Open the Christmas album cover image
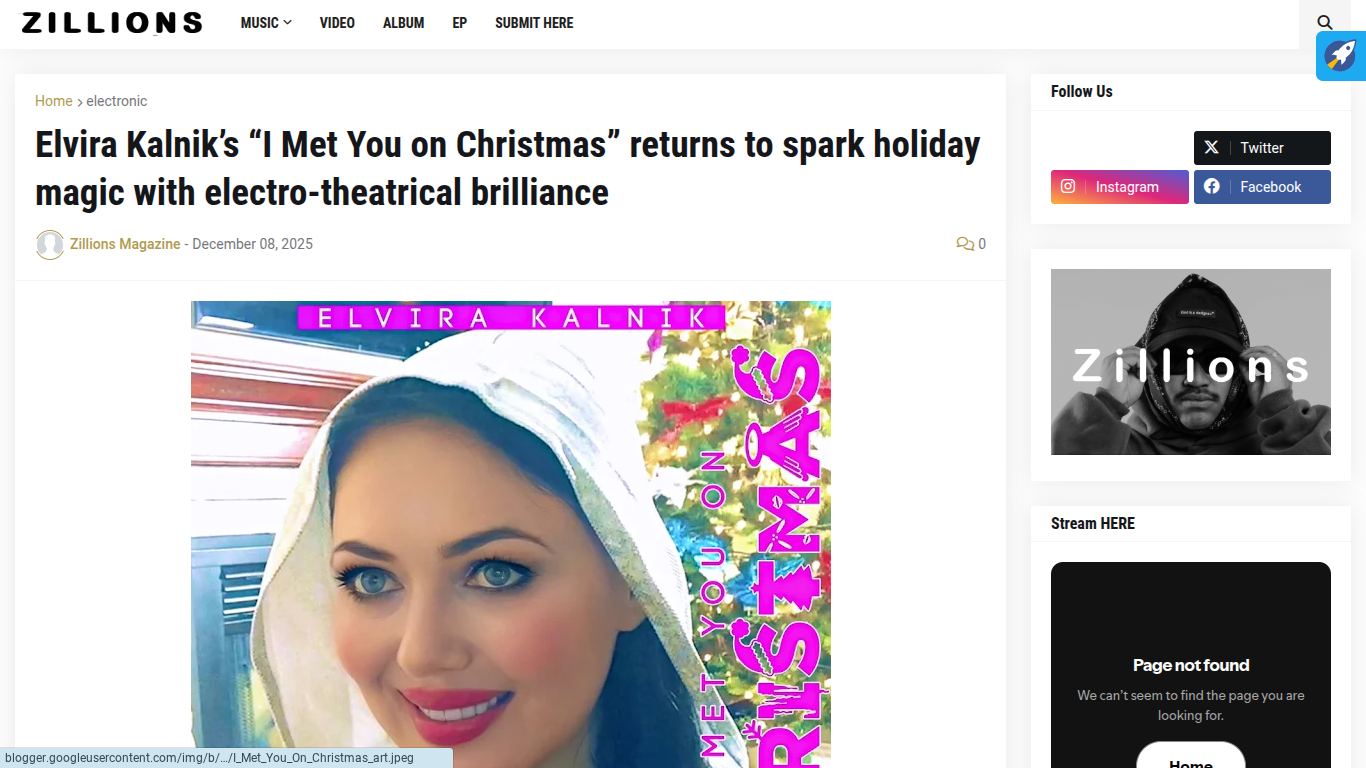 coord(511,534)
